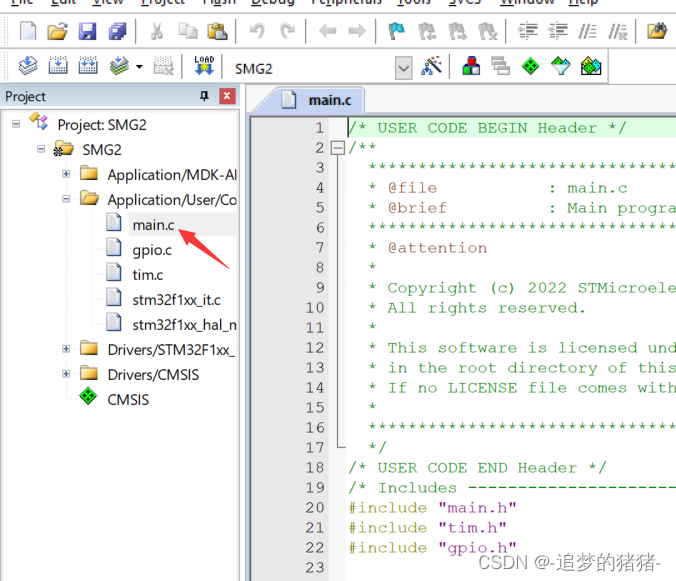Image resolution: width=676 pixels, height=581 pixels.
Task: Collapse the Application/User/Core folder
Action: pyautogui.click(x=66, y=199)
